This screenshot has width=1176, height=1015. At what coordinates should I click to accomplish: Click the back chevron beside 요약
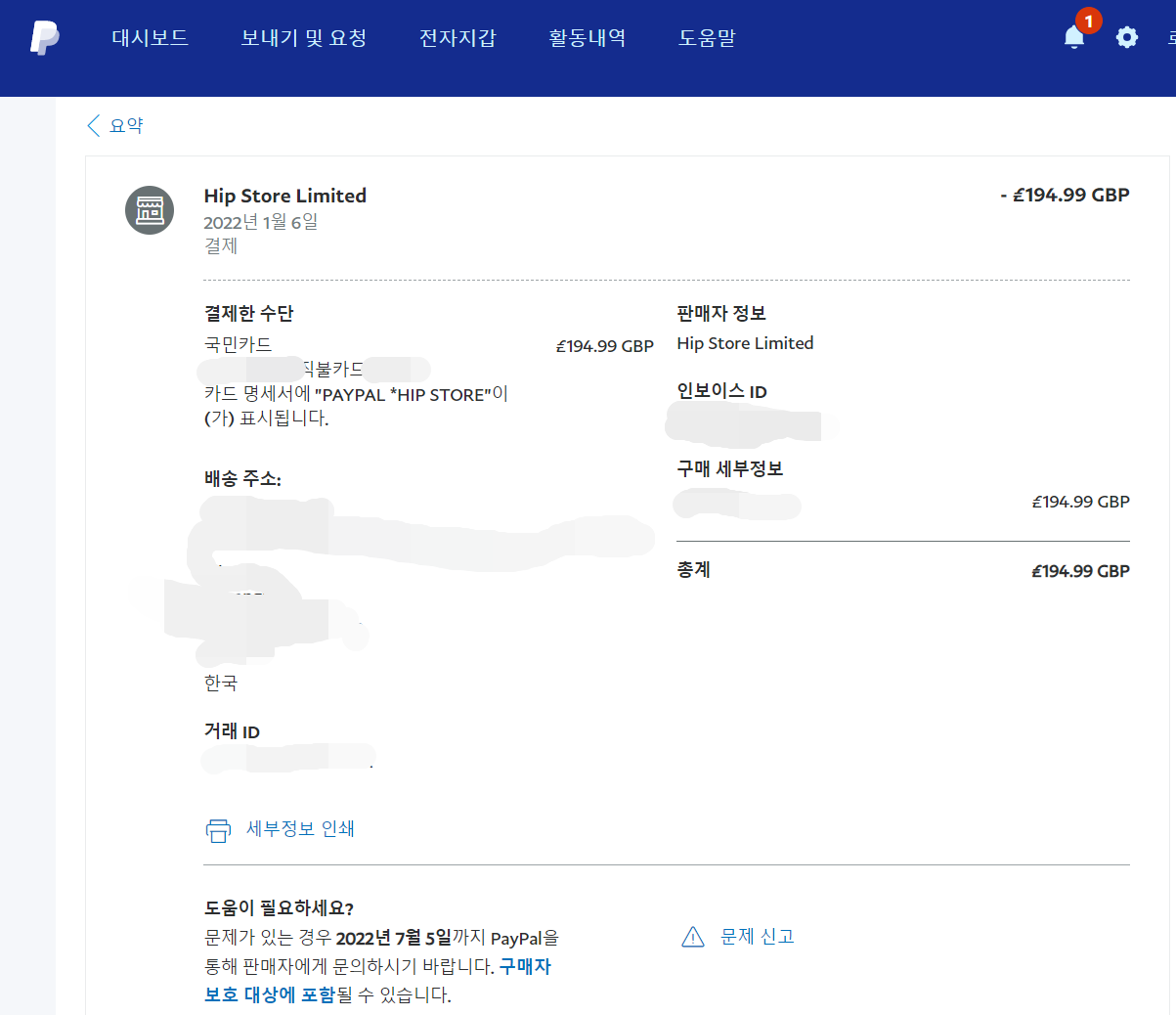(x=94, y=125)
